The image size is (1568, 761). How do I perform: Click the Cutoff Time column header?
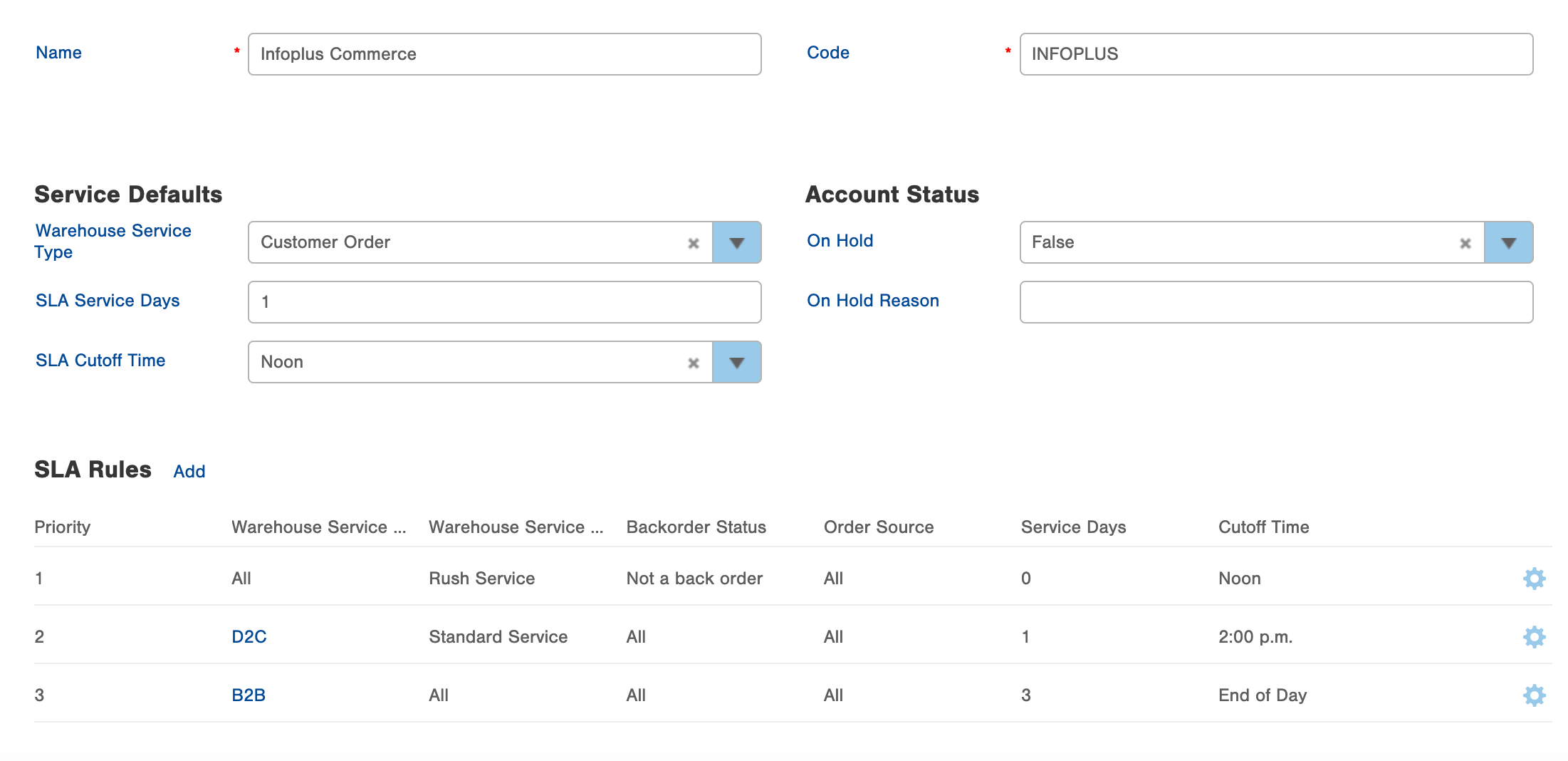coord(1264,527)
